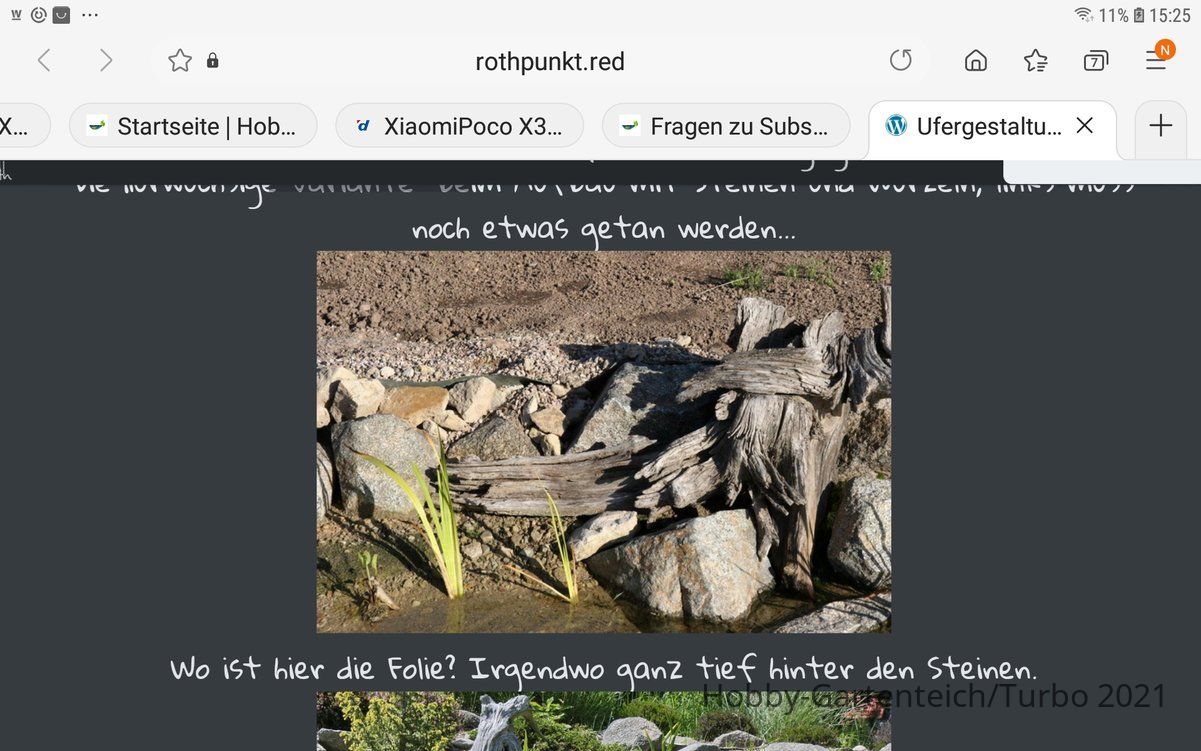This screenshot has height=751, width=1201.
Task: Tap the 15:25 clock in status bar
Action: (x=1170, y=15)
